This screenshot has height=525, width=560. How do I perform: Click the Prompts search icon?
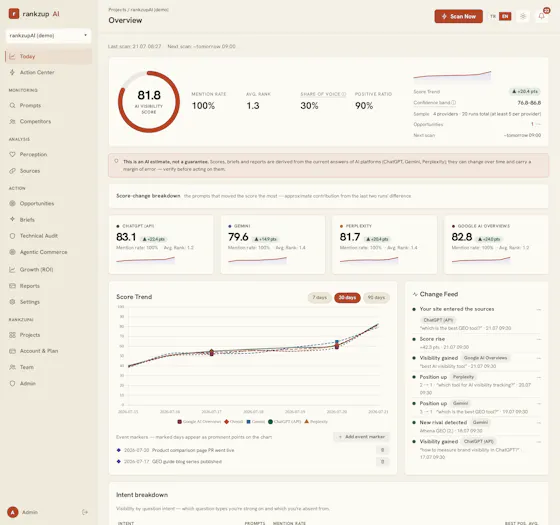pos(12,105)
